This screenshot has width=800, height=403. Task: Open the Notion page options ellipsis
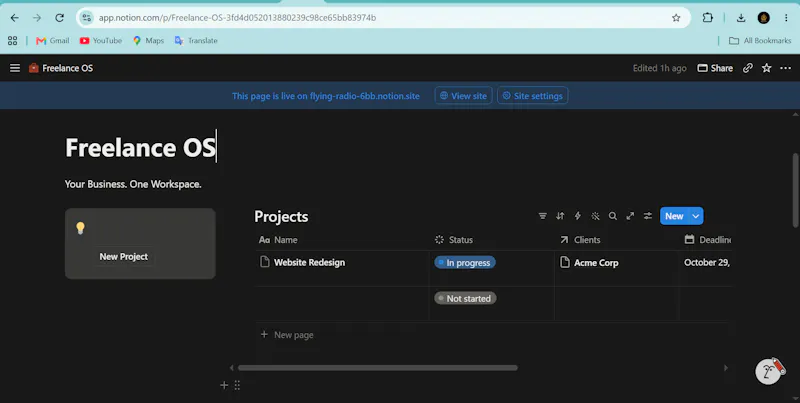coord(785,68)
